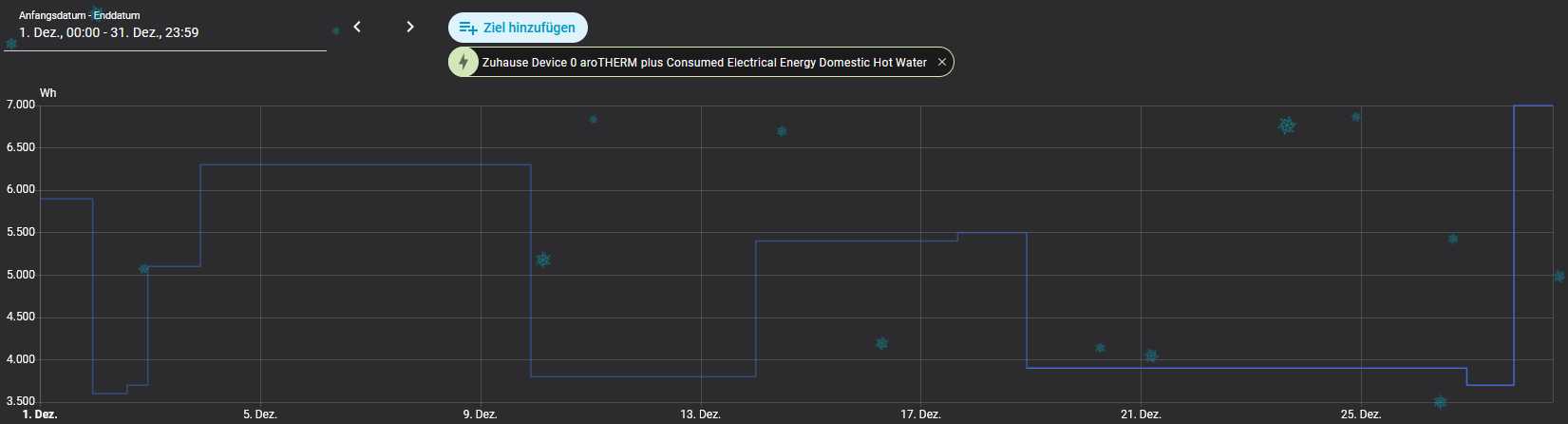Click the 17. Dez. x-axis label
Viewport: 1568px width, 424px height.
[920, 414]
